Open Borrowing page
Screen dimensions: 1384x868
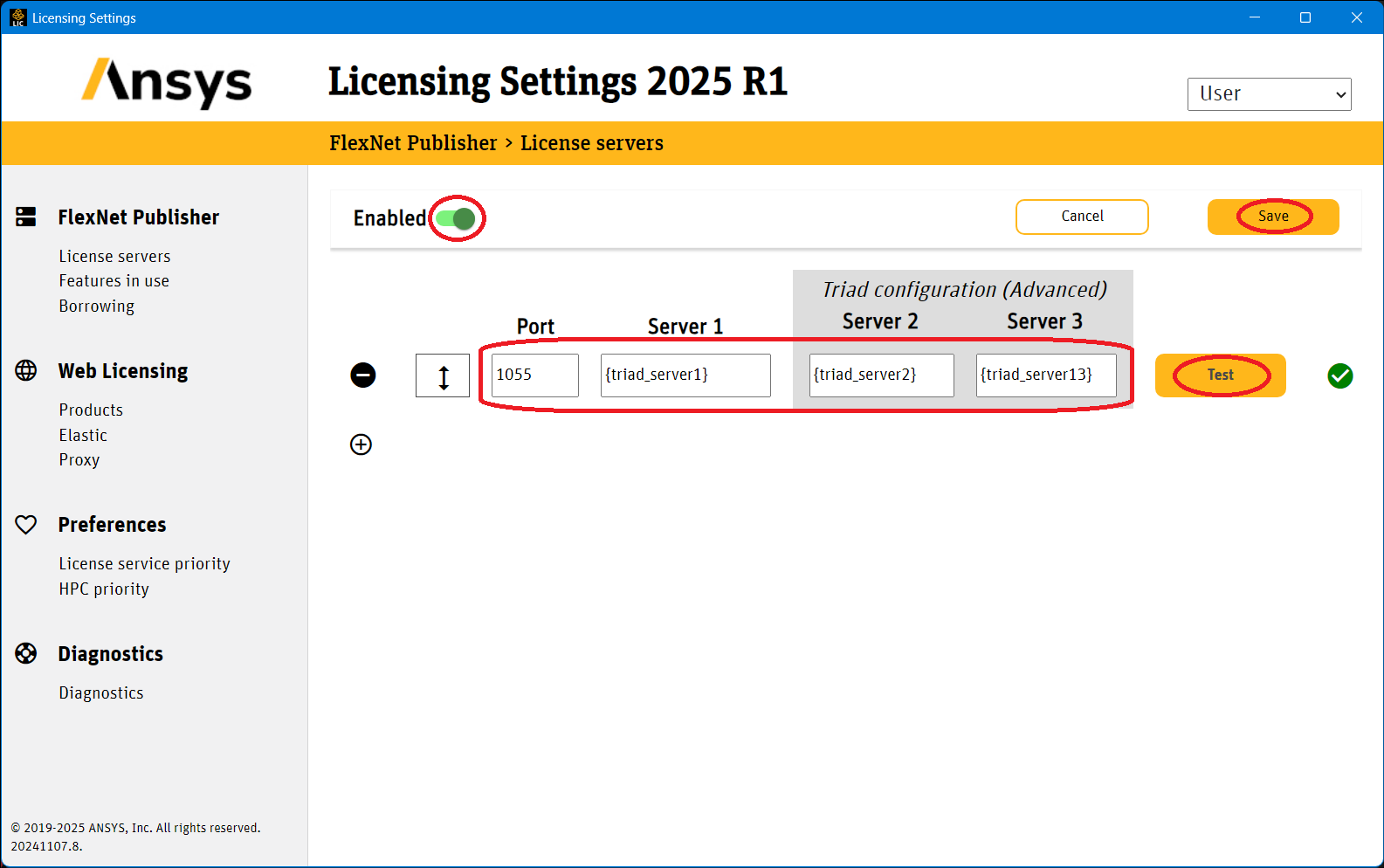[96, 306]
